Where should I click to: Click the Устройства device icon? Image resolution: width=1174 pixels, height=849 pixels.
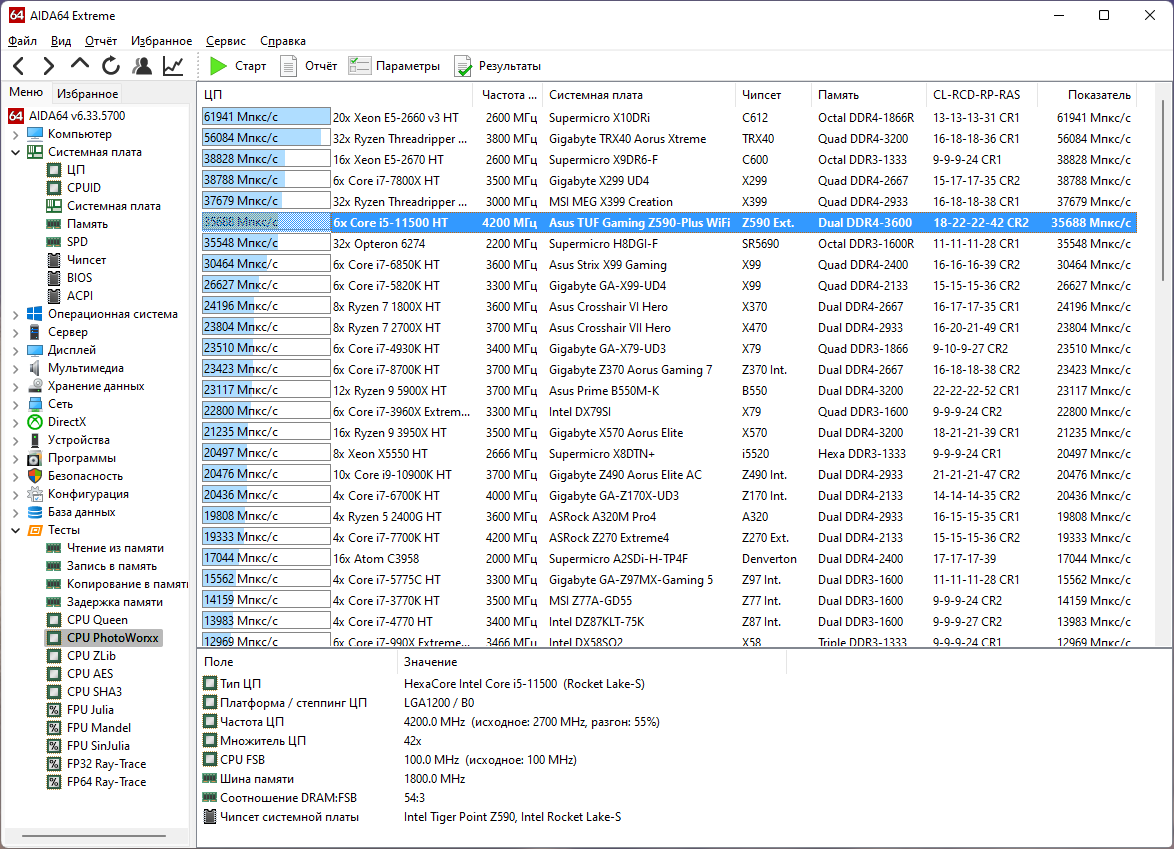coord(35,439)
